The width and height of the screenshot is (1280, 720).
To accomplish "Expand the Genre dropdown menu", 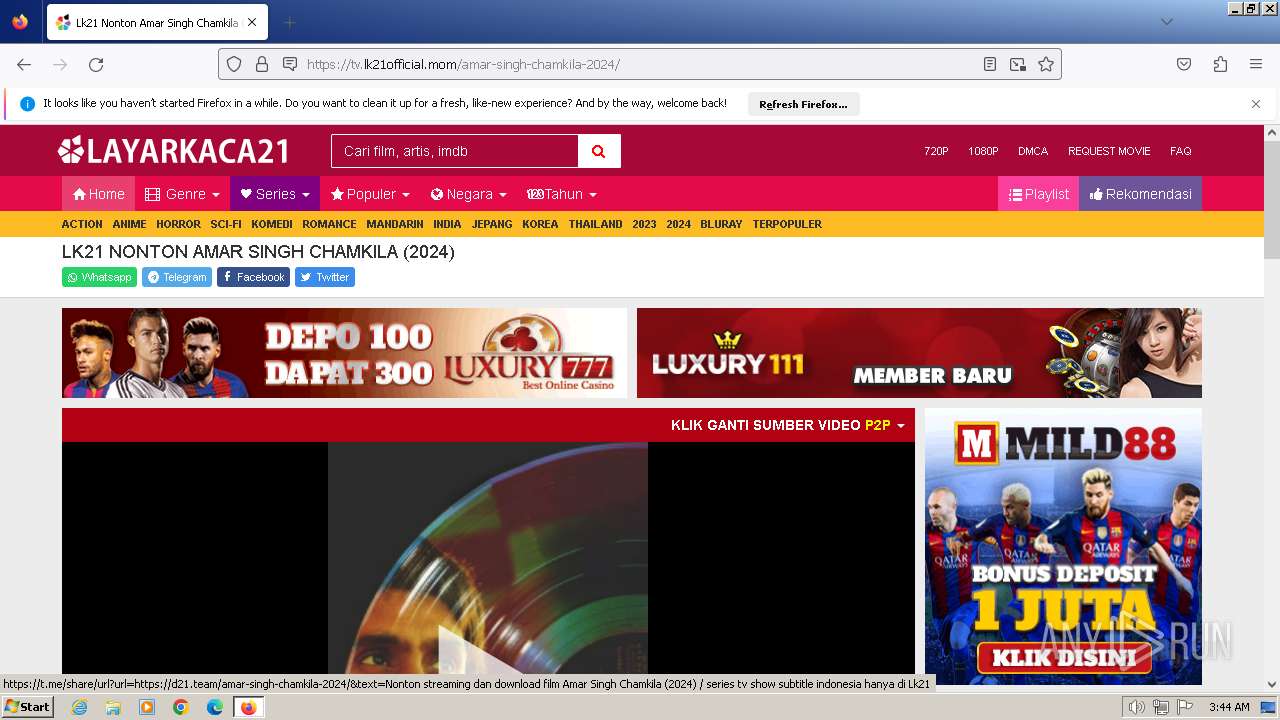I will tap(182, 194).
